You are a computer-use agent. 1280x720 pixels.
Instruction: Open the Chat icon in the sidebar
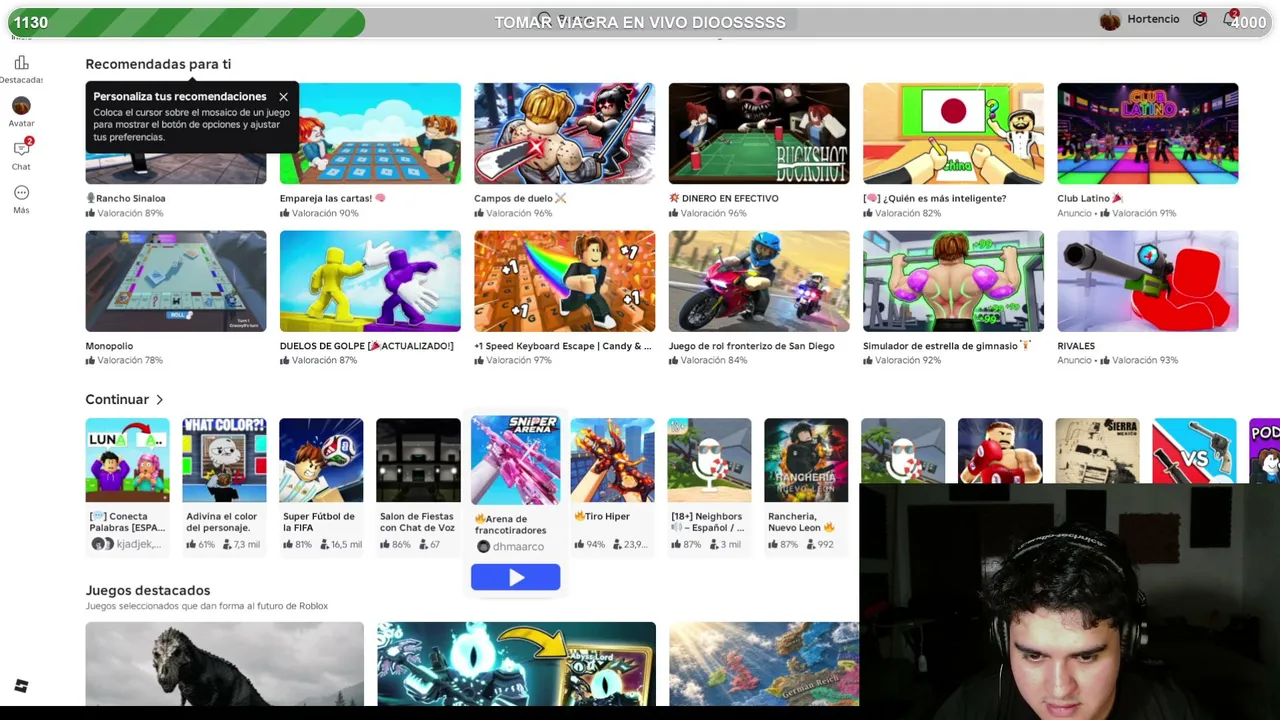(21, 149)
